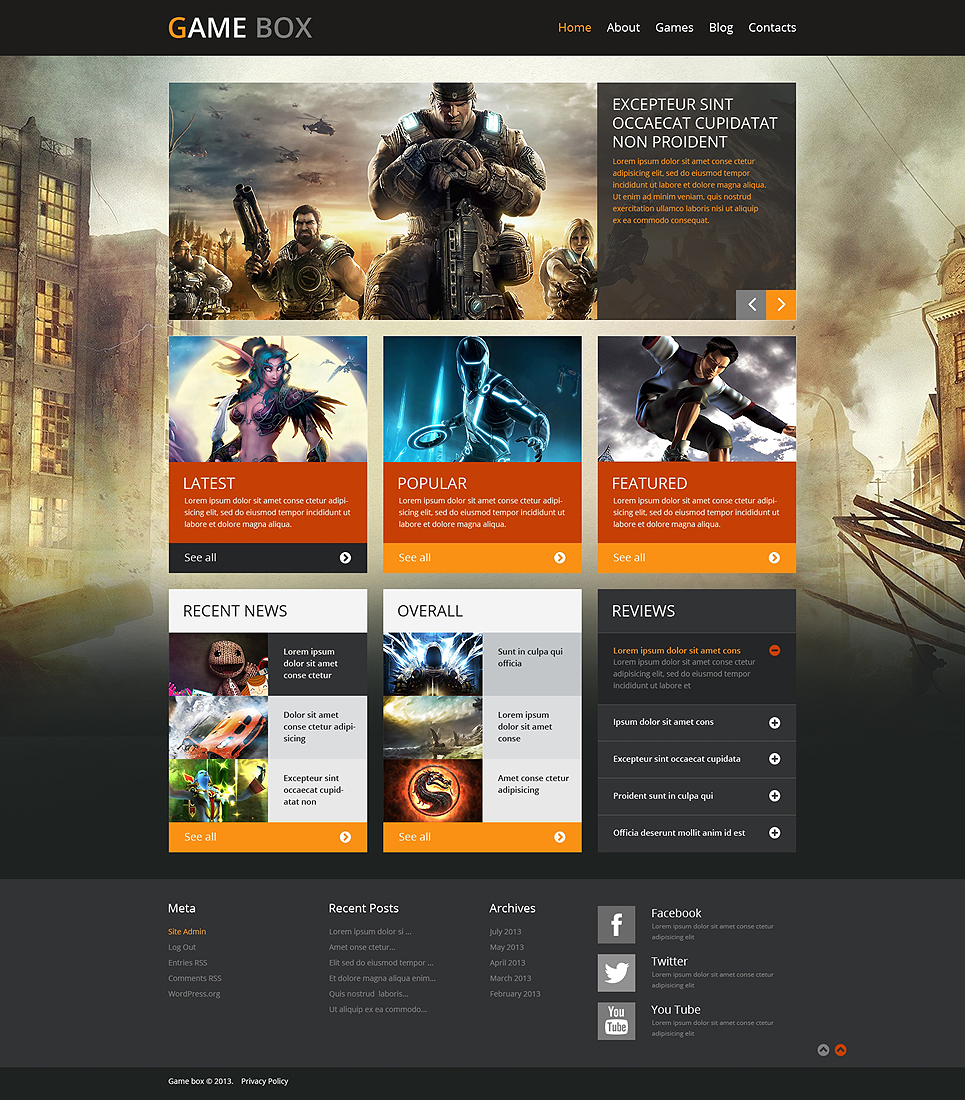
Task: Click the Overall See all arrow icon
Action: click(560, 837)
